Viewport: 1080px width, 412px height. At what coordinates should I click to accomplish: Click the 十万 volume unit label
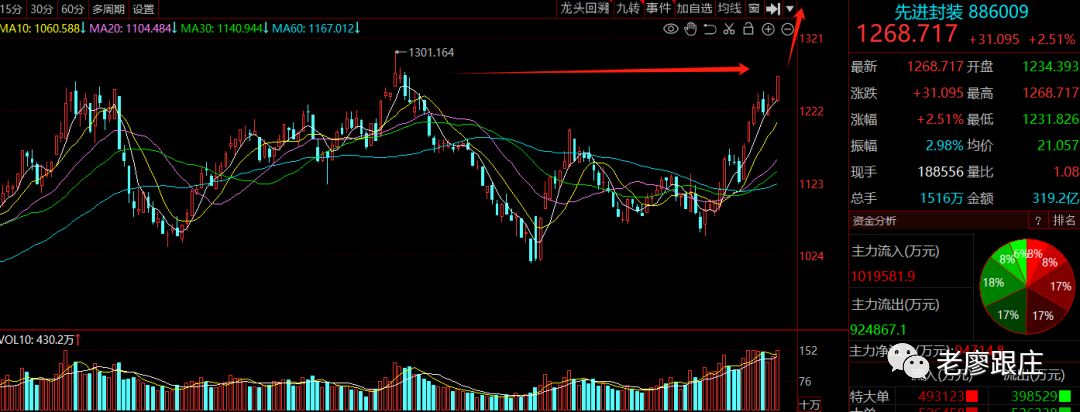pyautogui.click(x=810, y=404)
